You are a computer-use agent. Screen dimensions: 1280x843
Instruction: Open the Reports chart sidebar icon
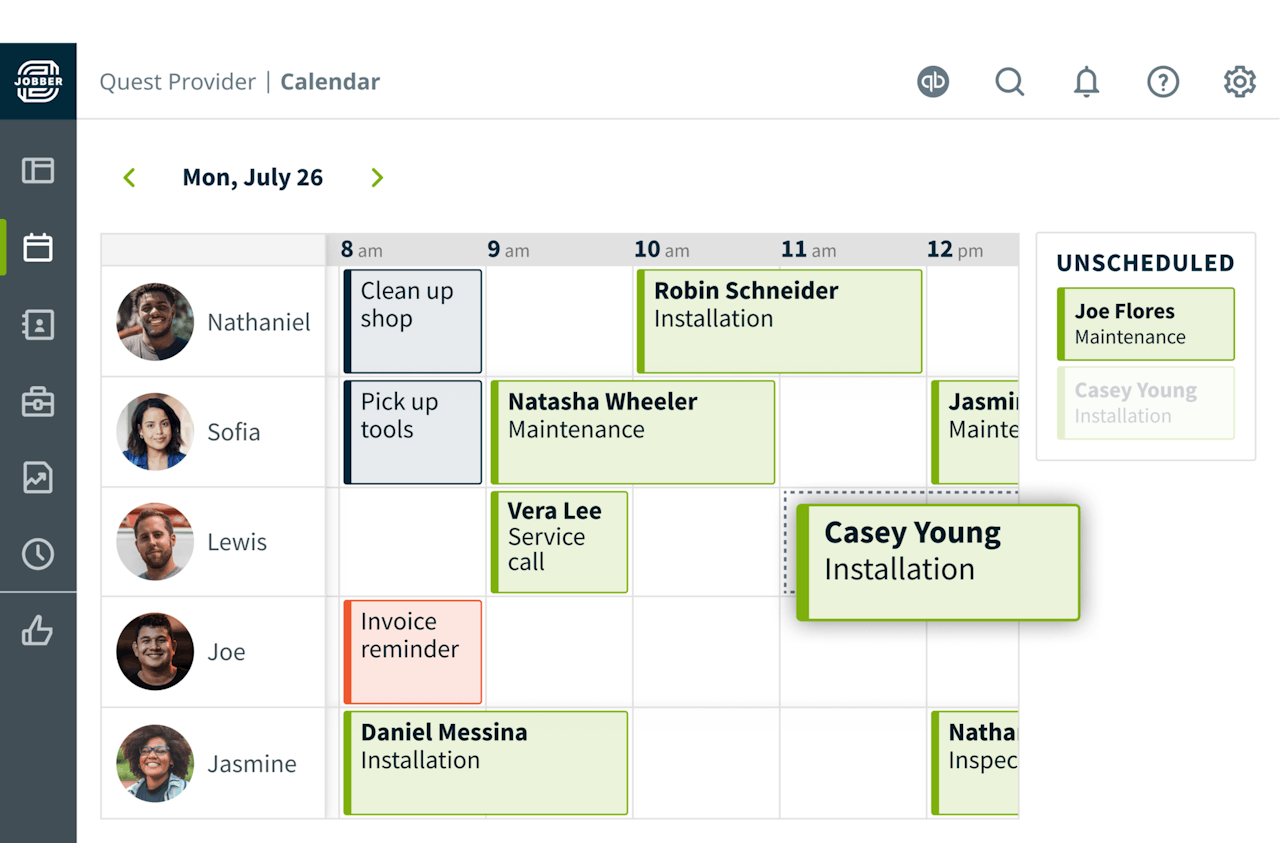coord(38,478)
